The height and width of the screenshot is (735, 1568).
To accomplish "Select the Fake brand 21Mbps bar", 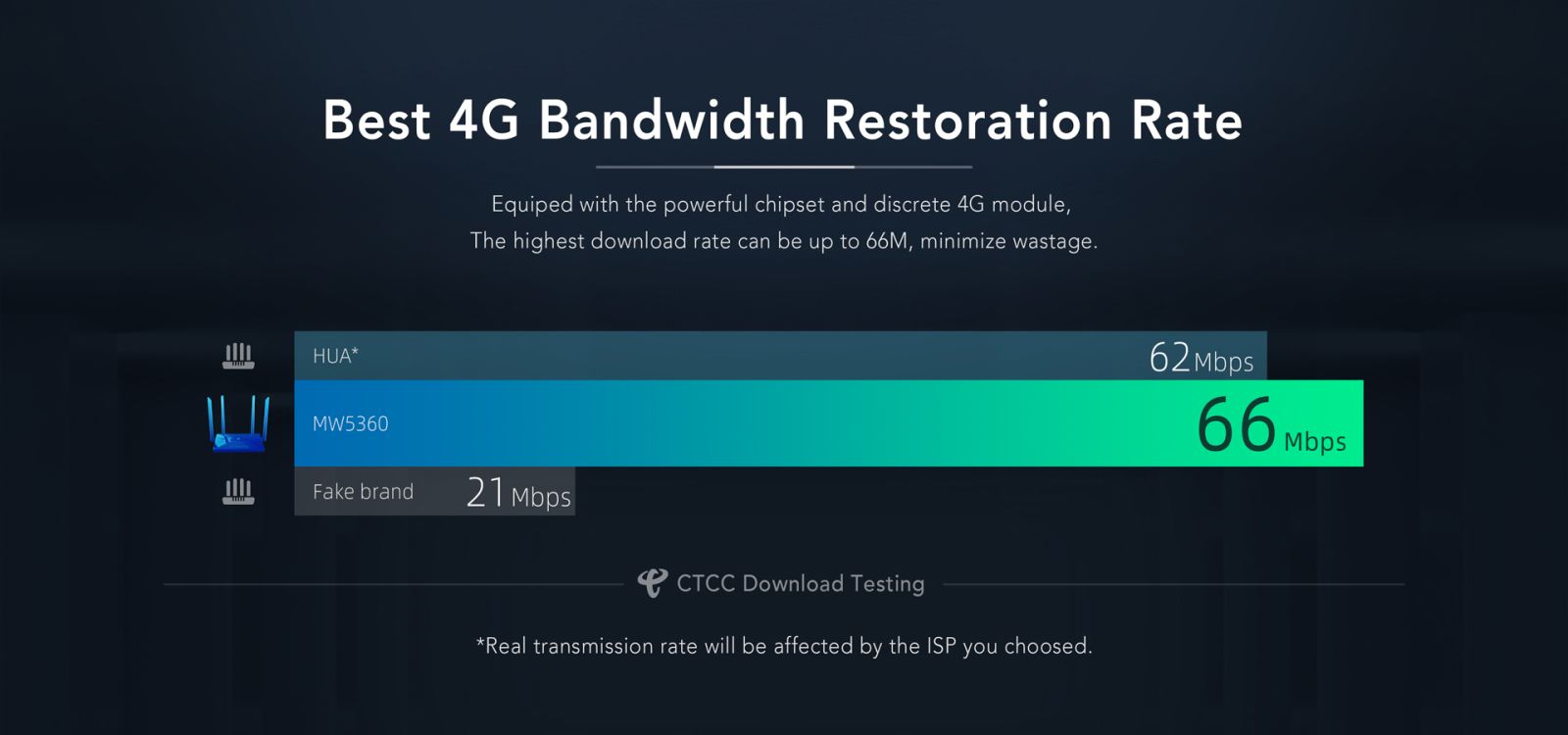I will tap(434, 492).
